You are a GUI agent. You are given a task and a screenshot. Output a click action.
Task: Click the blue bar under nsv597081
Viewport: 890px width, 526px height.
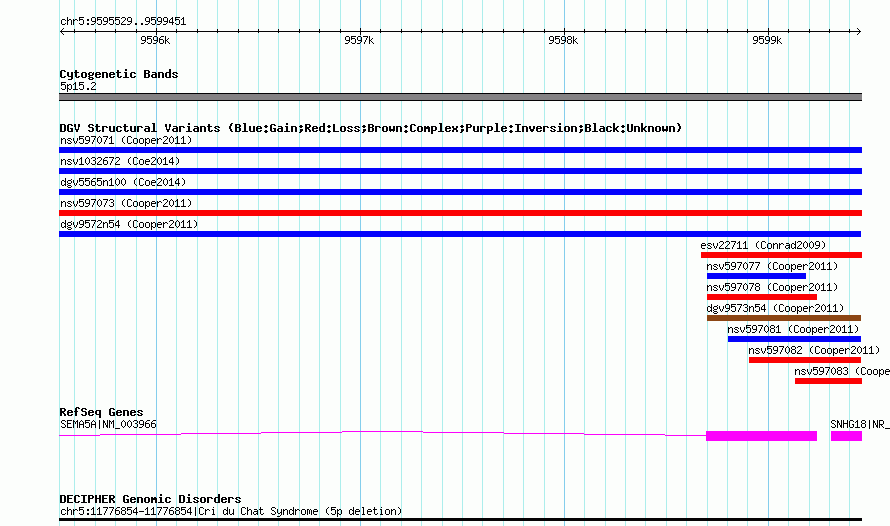[x=794, y=339]
